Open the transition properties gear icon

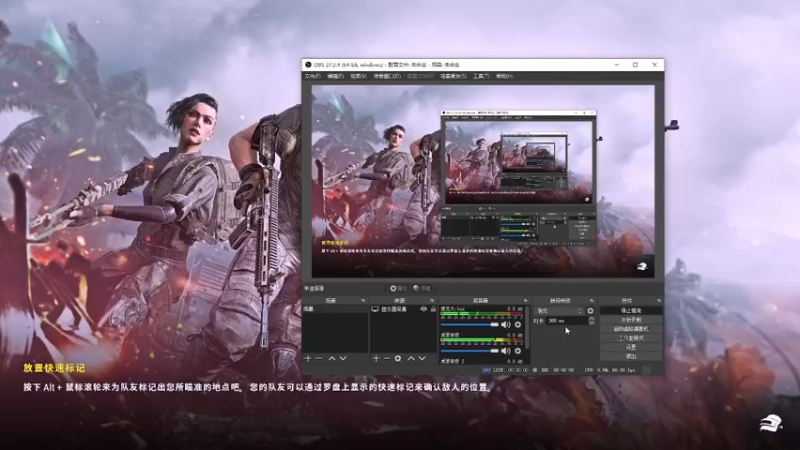pos(590,311)
